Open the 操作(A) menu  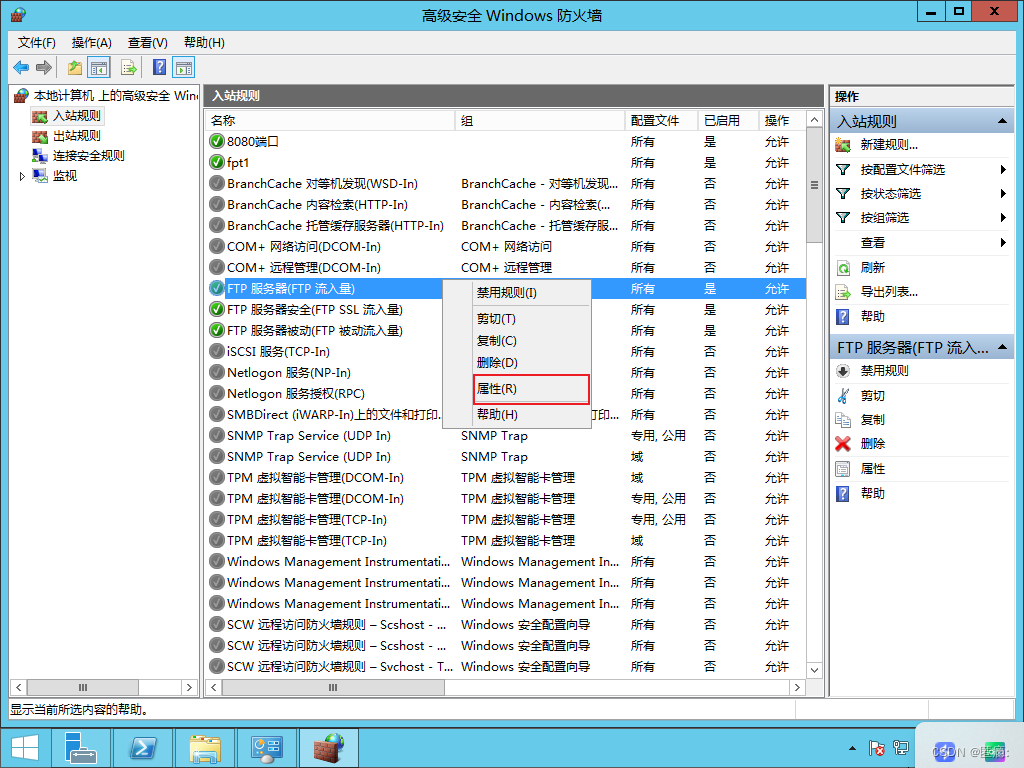coord(91,42)
